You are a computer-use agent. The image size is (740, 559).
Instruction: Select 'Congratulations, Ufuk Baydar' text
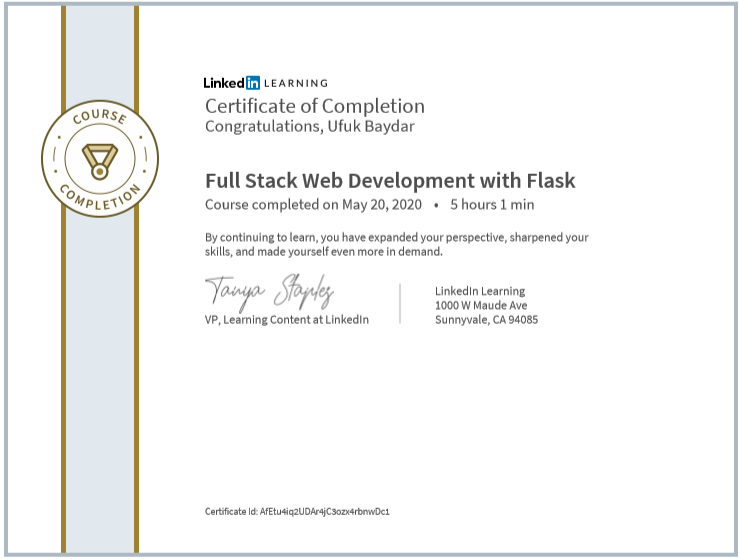coord(310,127)
